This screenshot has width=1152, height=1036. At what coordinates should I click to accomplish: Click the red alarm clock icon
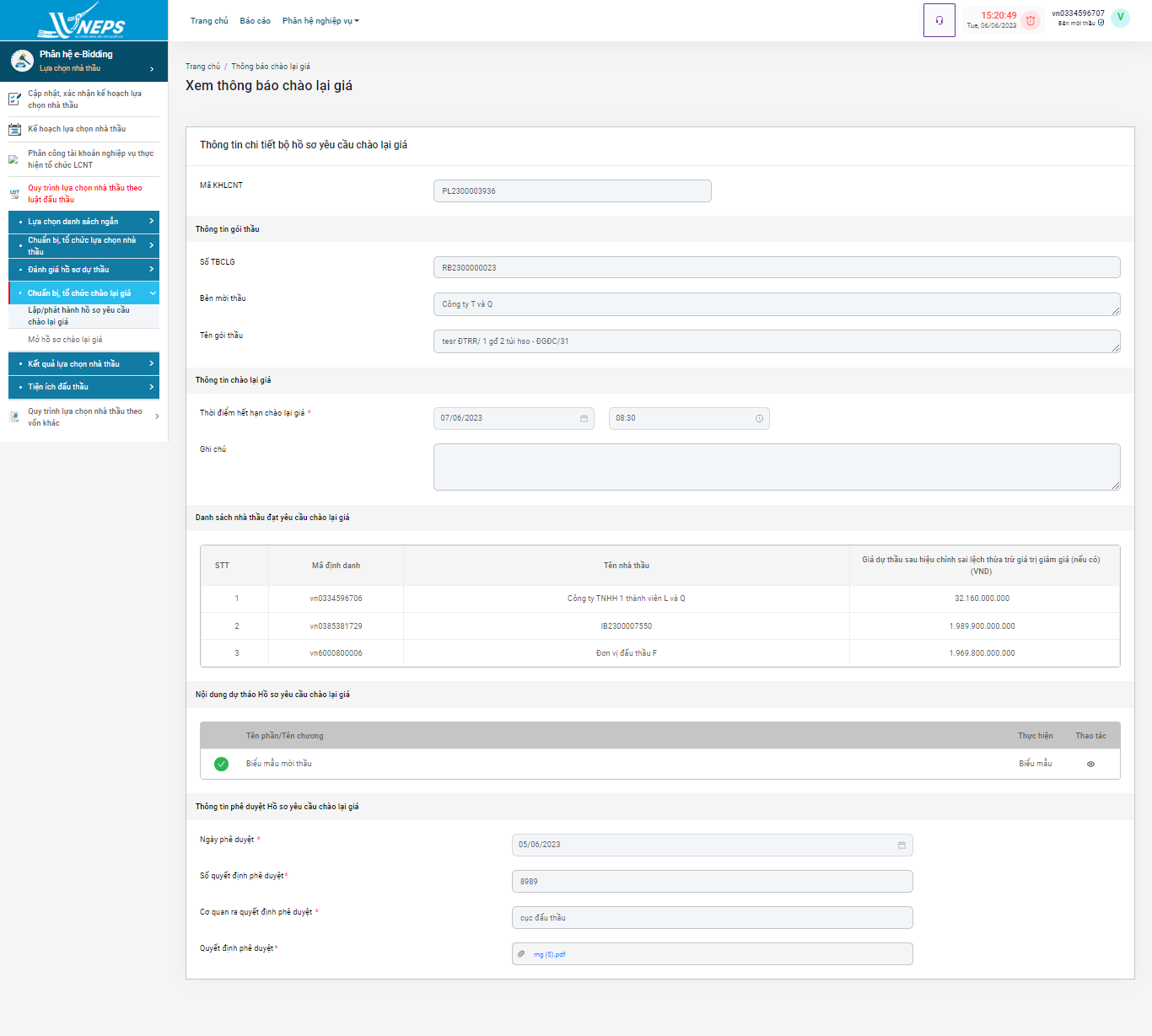point(1030,20)
